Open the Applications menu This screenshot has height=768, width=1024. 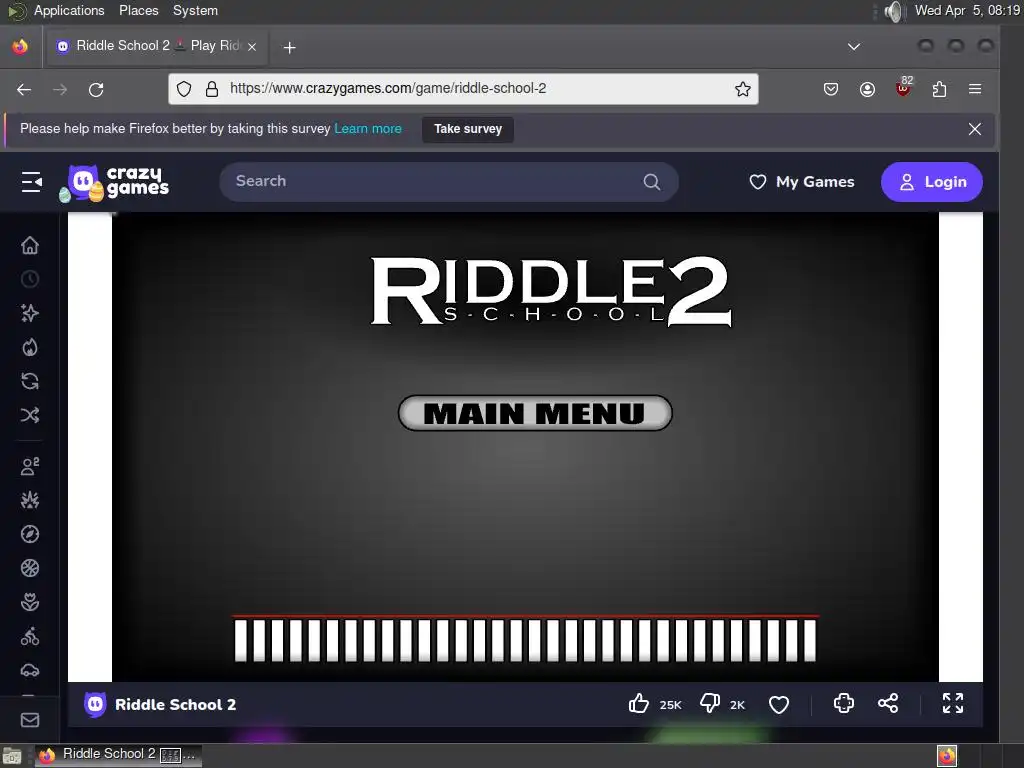(x=69, y=10)
